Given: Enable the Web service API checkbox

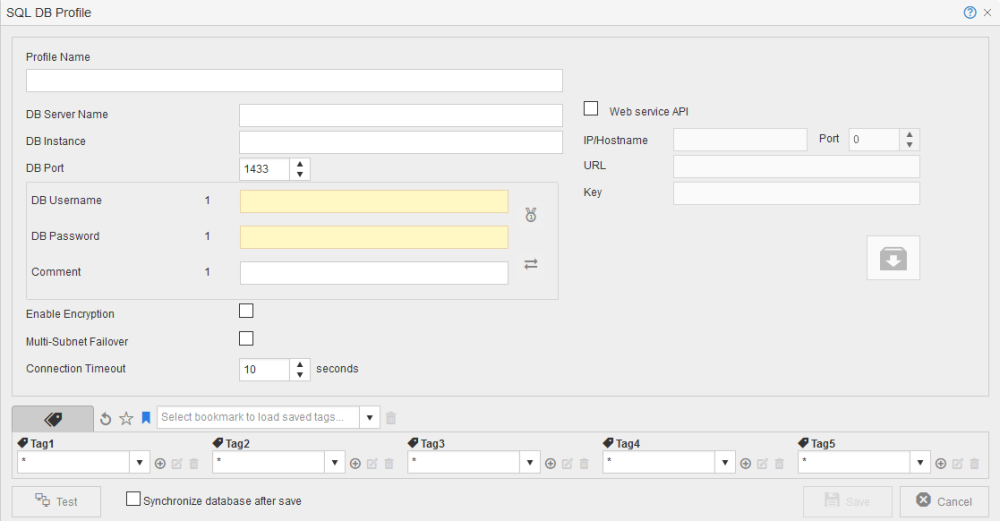Looking at the screenshot, I should click(x=591, y=109).
